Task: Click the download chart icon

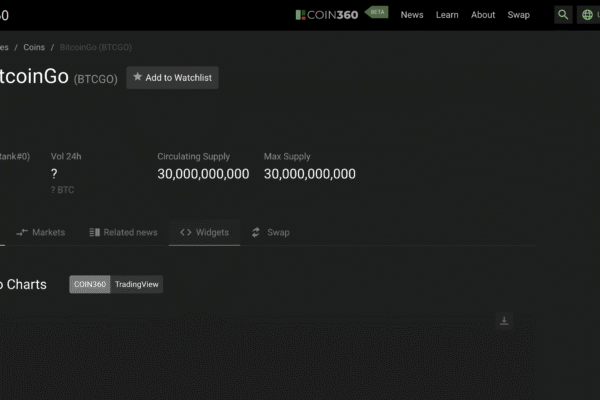Action: pyautogui.click(x=504, y=321)
